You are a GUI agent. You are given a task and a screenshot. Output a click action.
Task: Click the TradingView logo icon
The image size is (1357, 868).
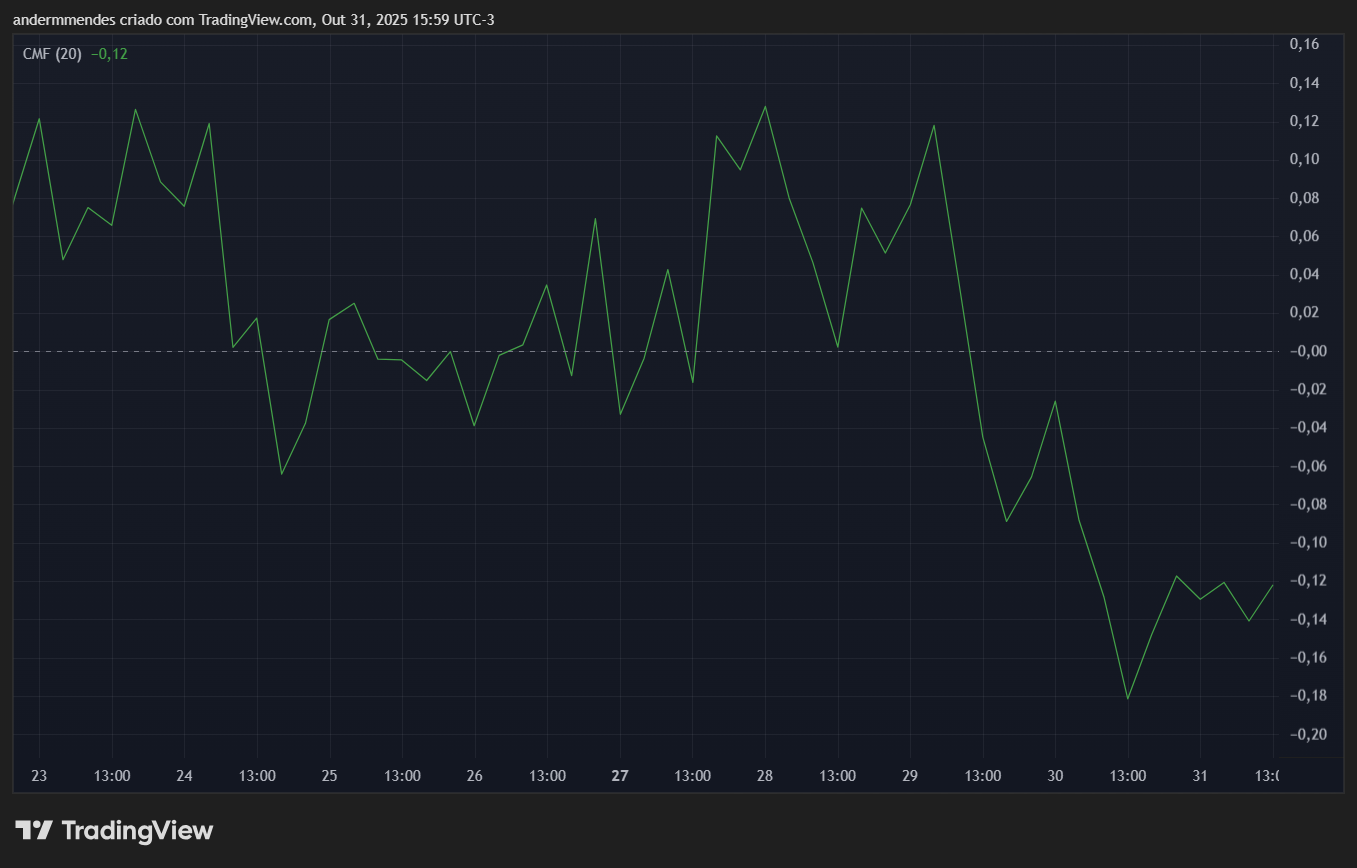pos(33,830)
